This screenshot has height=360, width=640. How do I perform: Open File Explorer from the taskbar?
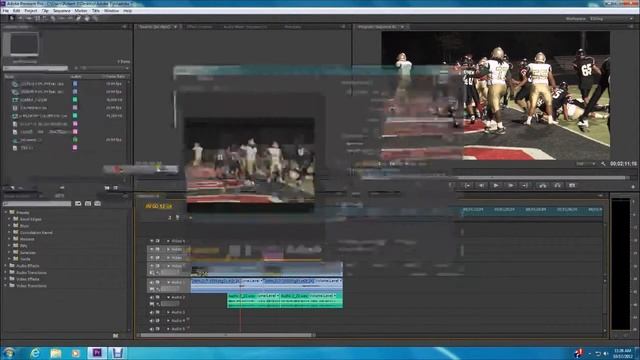[56, 353]
